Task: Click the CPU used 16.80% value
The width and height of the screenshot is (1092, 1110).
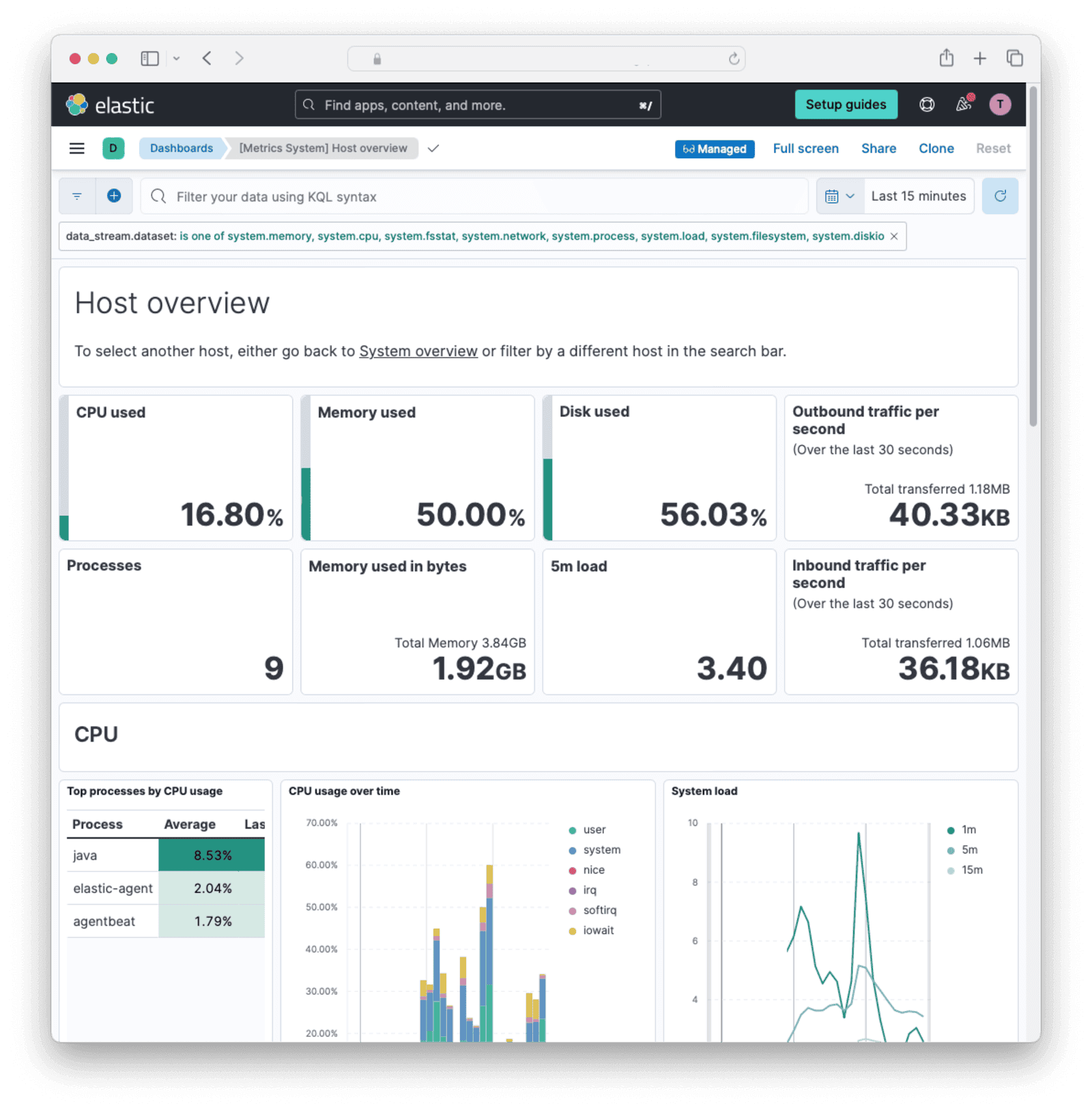Action: click(x=232, y=515)
